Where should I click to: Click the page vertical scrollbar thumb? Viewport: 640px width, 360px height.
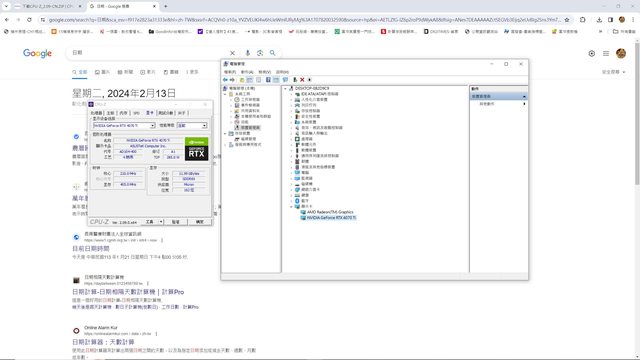coord(637,113)
